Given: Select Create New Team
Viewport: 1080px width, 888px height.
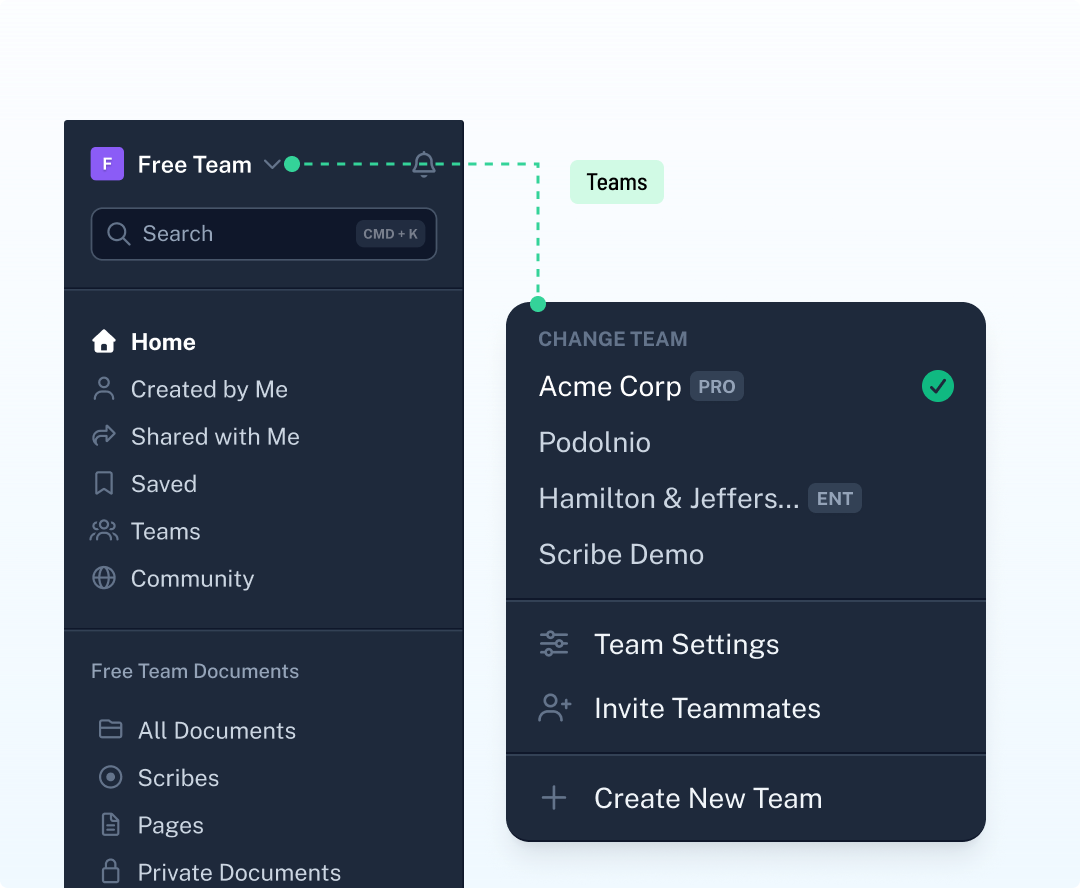Looking at the screenshot, I should pos(708,799).
